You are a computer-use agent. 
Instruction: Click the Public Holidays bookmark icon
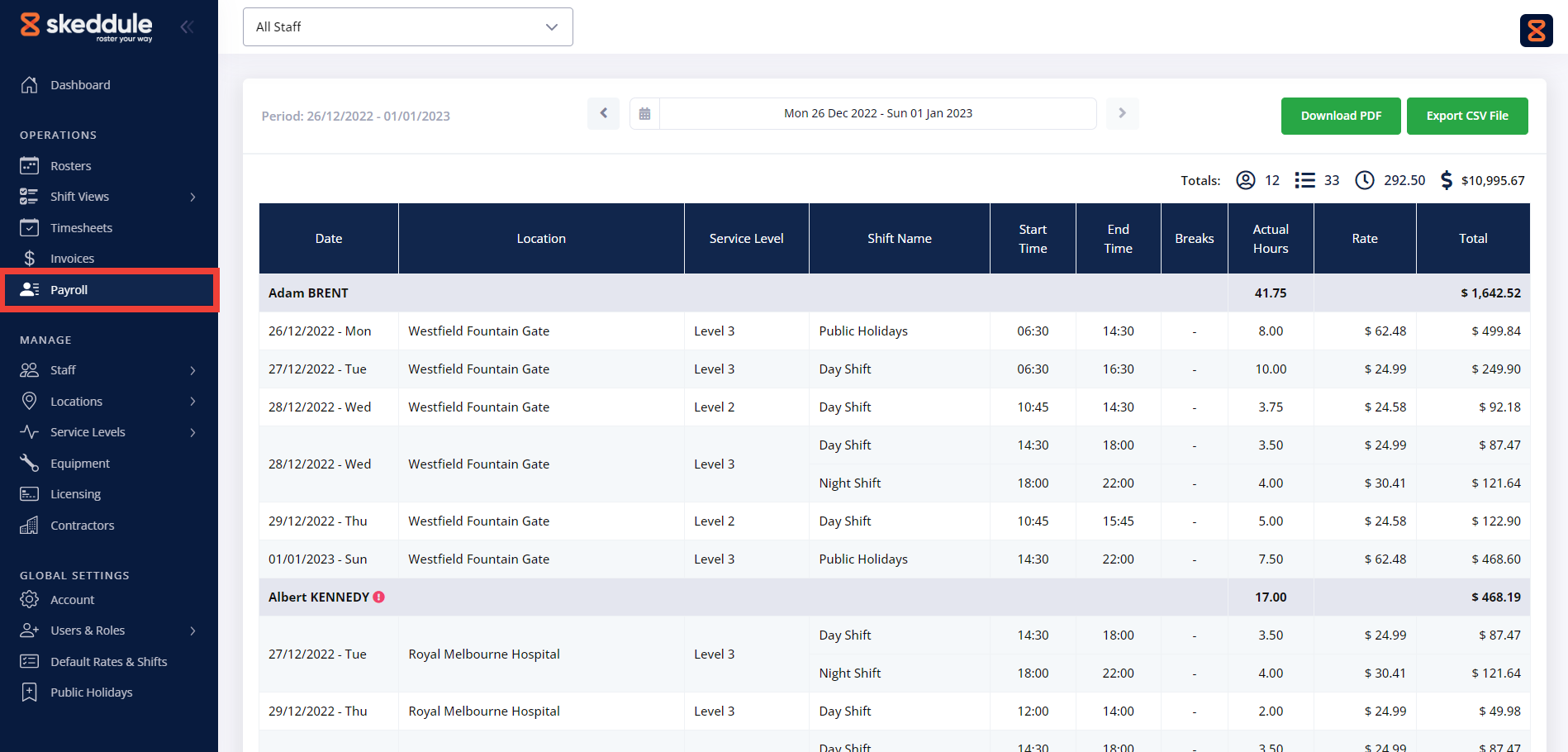[30, 693]
